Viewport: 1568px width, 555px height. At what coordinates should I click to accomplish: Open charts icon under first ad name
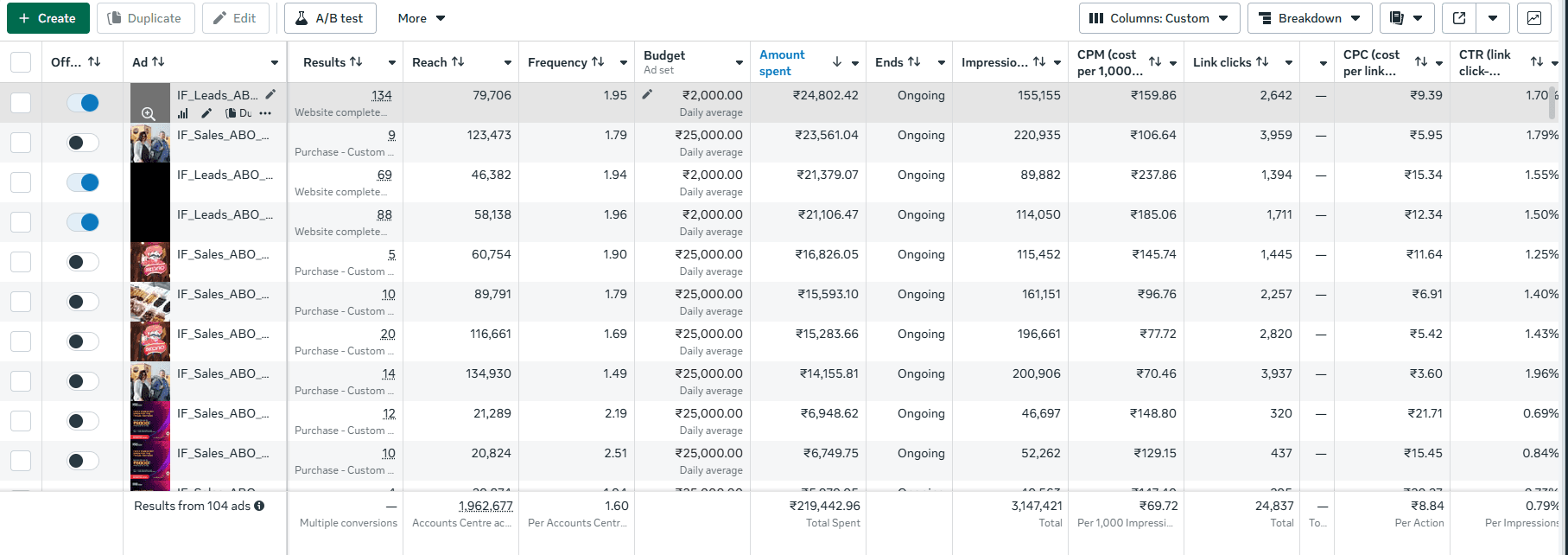(183, 113)
